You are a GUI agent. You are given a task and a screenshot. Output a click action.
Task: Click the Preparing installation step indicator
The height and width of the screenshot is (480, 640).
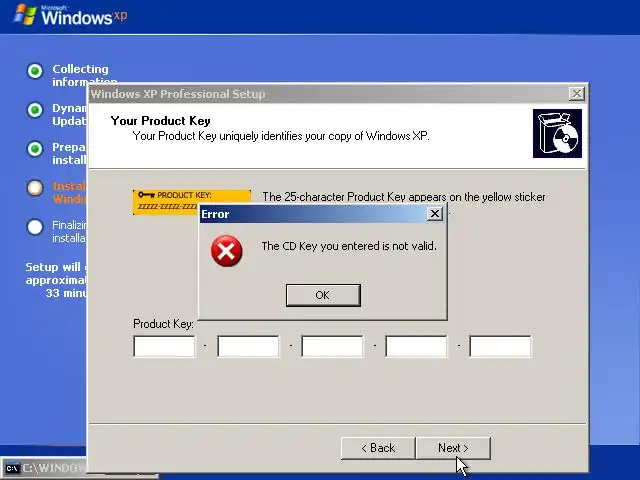(35, 149)
